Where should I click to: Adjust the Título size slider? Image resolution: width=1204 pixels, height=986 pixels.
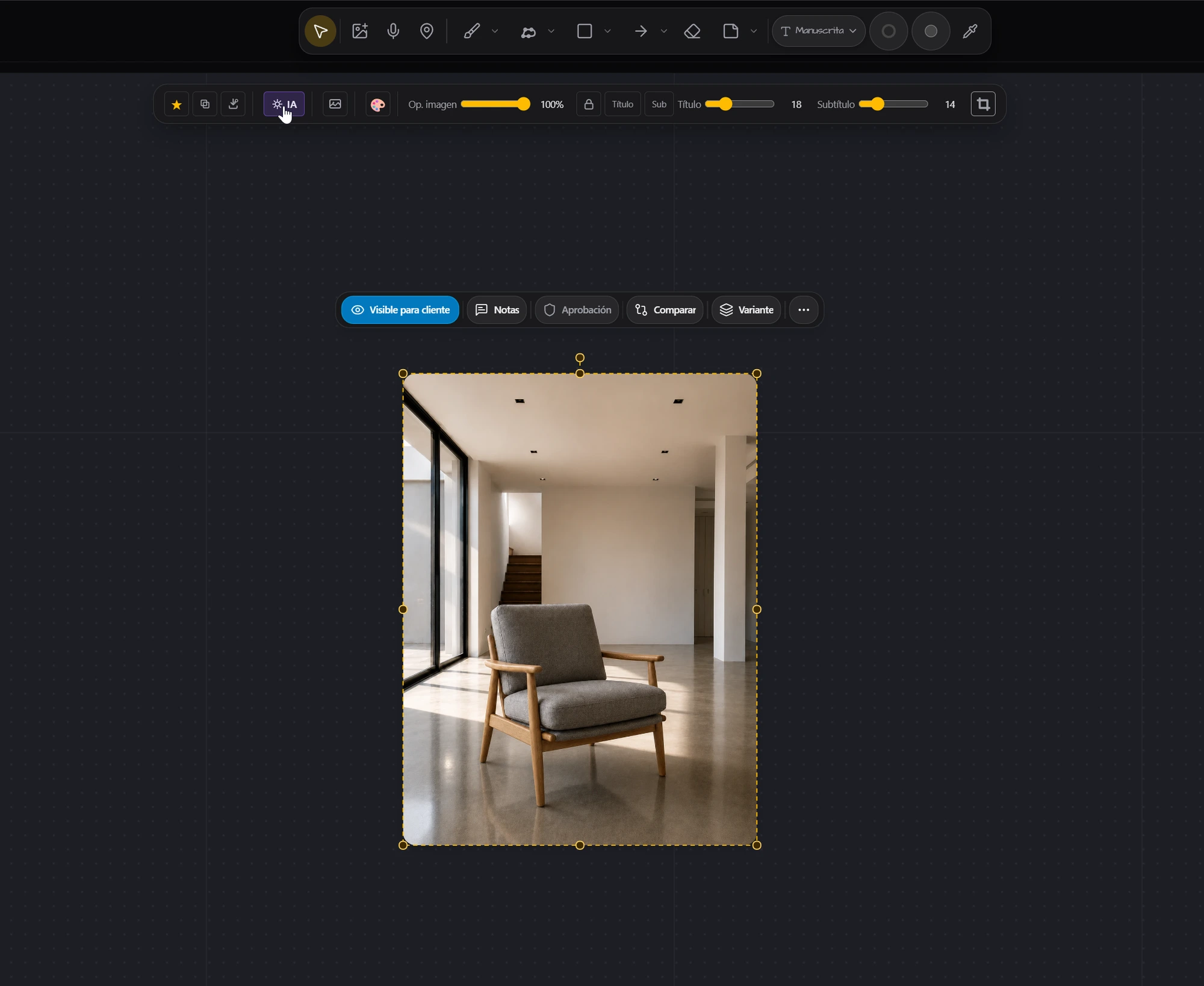pos(740,104)
